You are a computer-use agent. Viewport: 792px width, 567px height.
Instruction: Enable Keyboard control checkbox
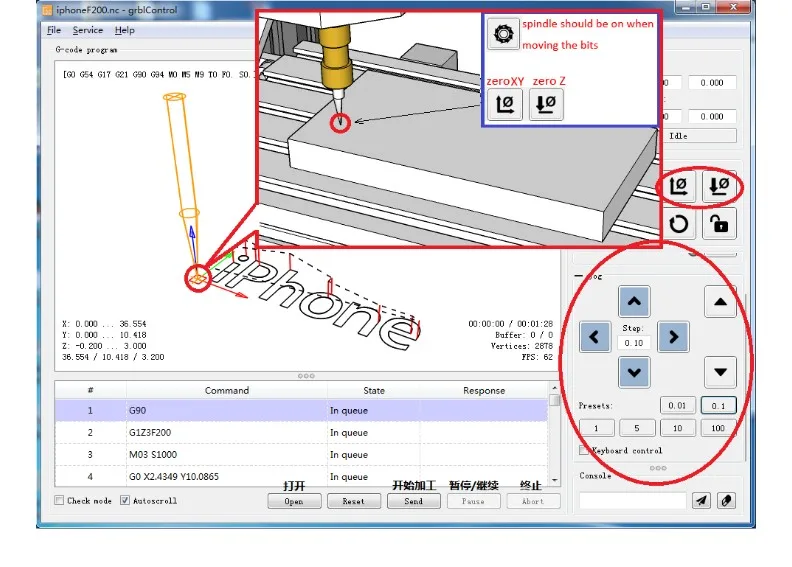pyautogui.click(x=584, y=450)
